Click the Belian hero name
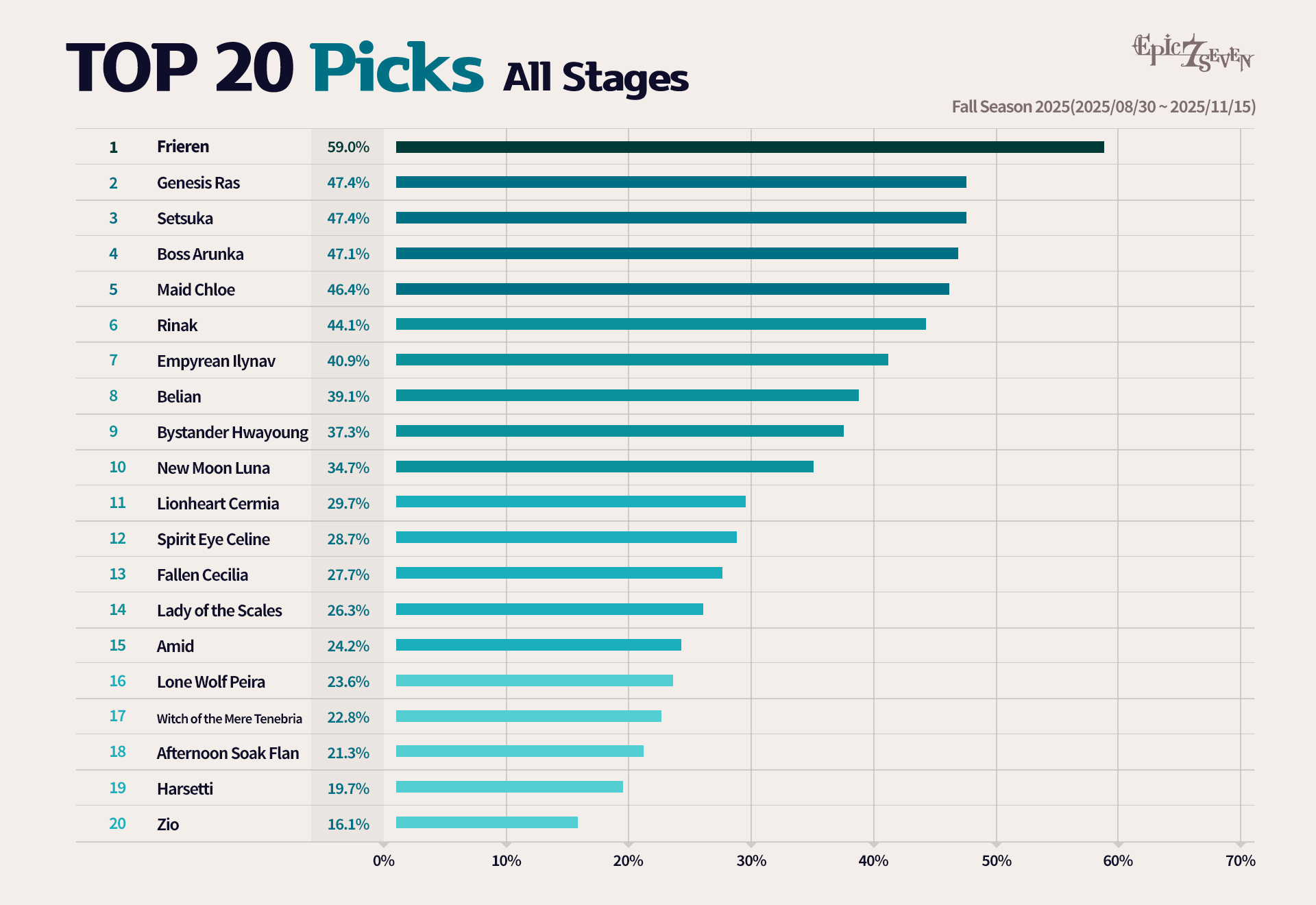1316x905 pixels. pos(178,397)
